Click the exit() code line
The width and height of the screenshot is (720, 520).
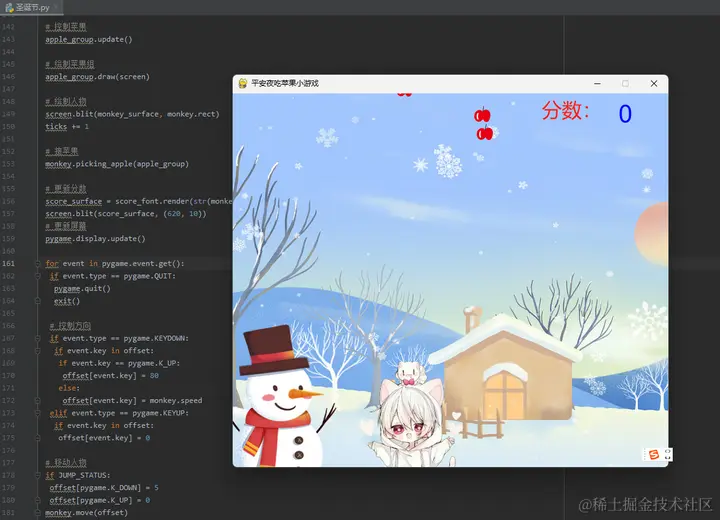pos(67,301)
